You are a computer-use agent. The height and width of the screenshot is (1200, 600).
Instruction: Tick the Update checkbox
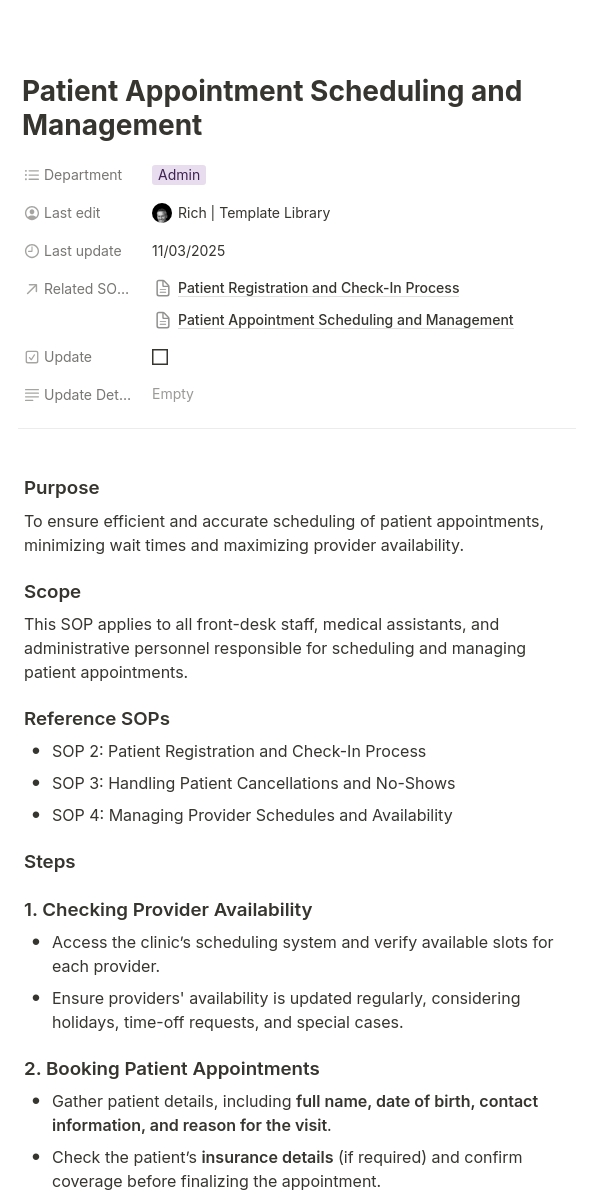[160, 357]
